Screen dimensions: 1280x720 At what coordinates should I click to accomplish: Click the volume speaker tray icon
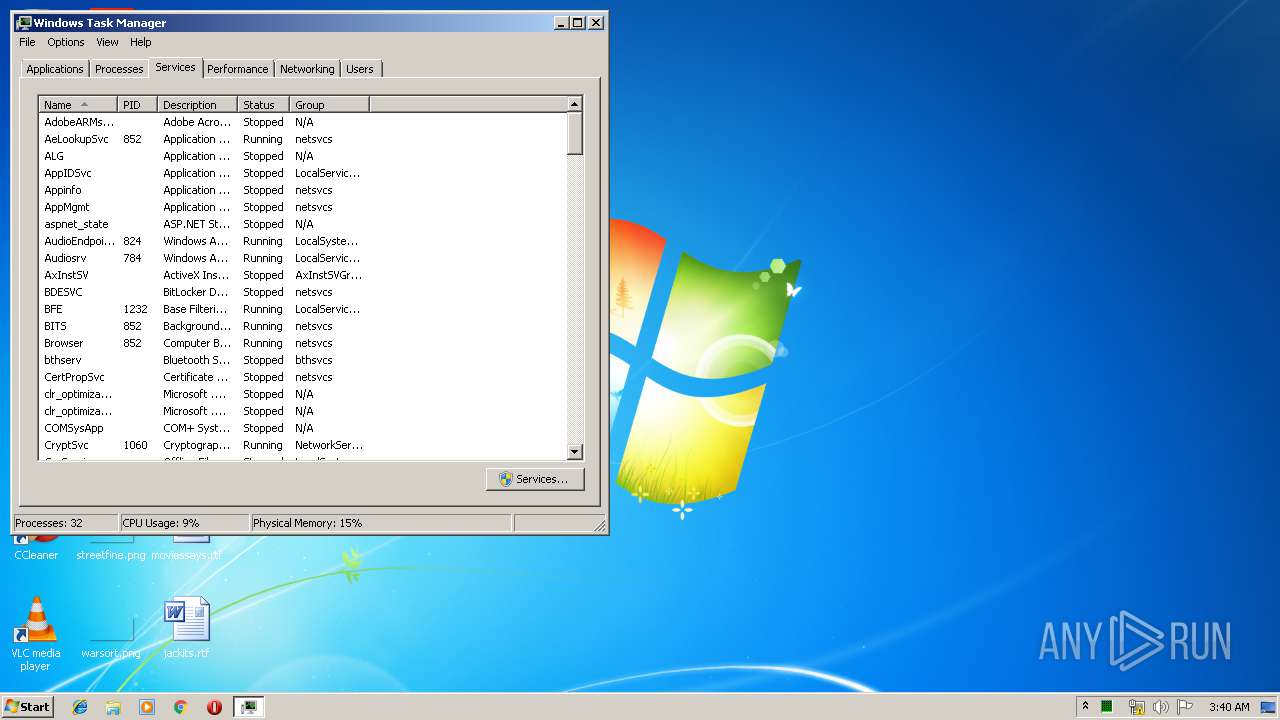pyautogui.click(x=1160, y=707)
